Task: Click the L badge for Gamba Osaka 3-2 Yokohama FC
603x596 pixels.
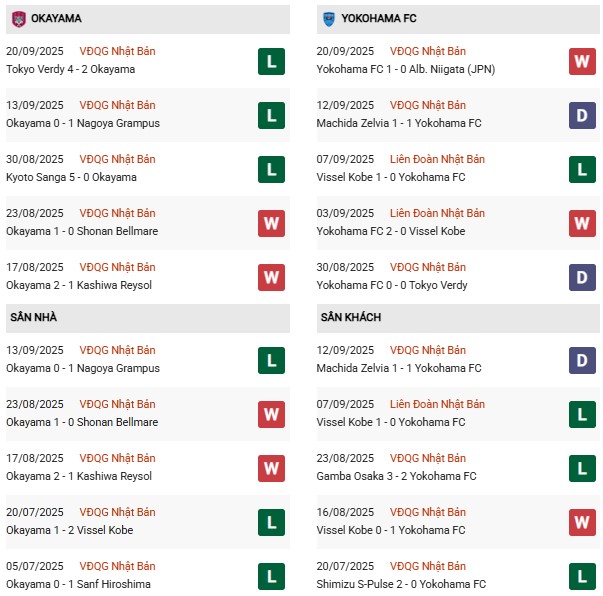Action: [x=582, y=468]
